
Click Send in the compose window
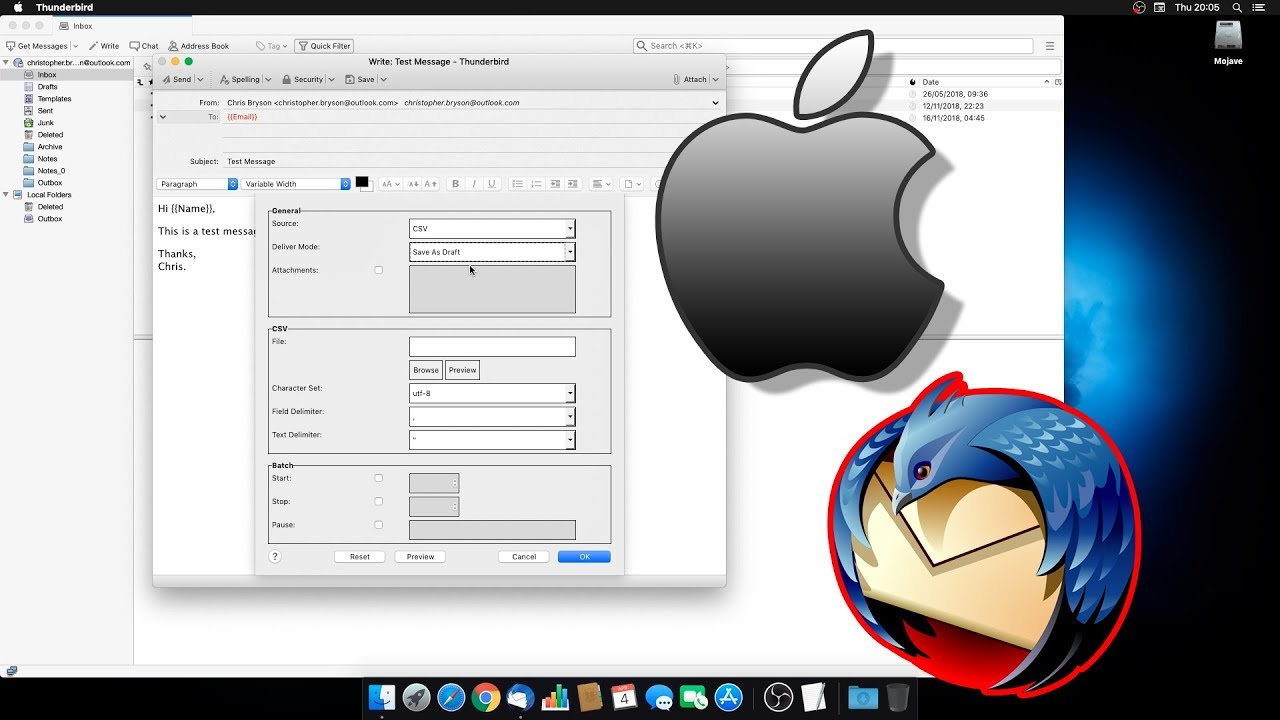[176, 79]
